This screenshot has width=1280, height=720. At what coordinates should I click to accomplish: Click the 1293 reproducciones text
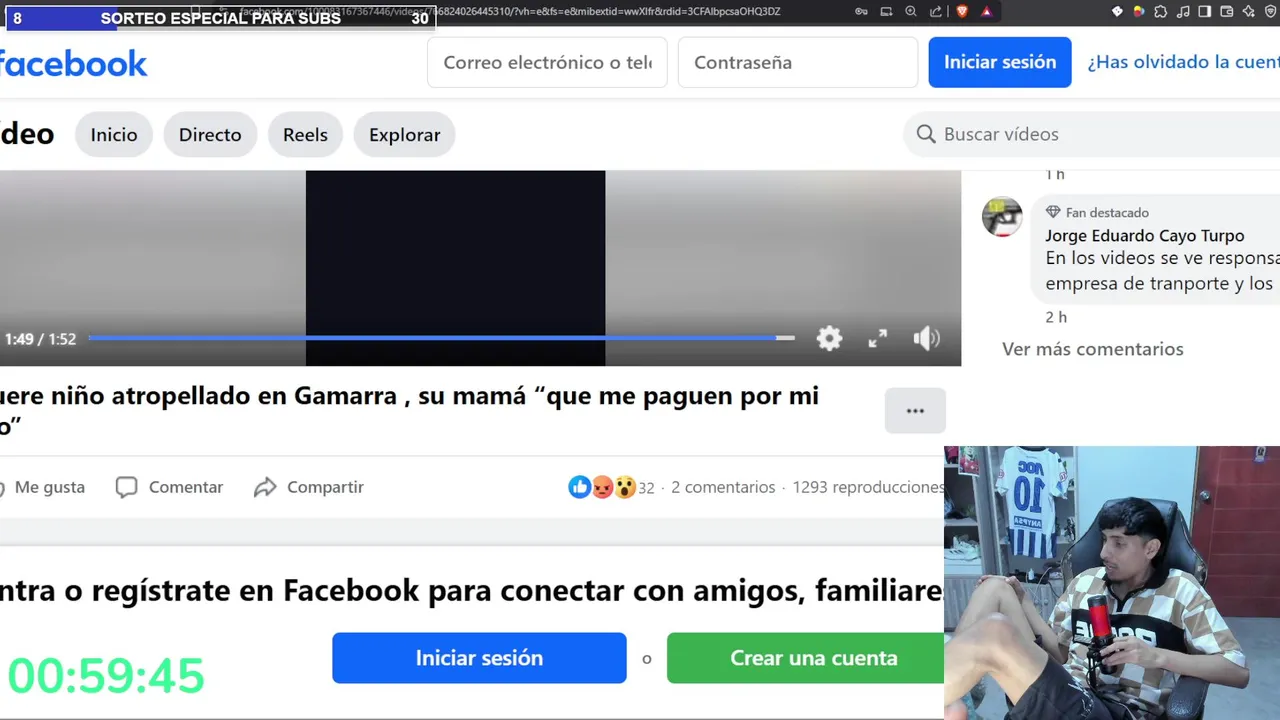[x=868, y=487]
